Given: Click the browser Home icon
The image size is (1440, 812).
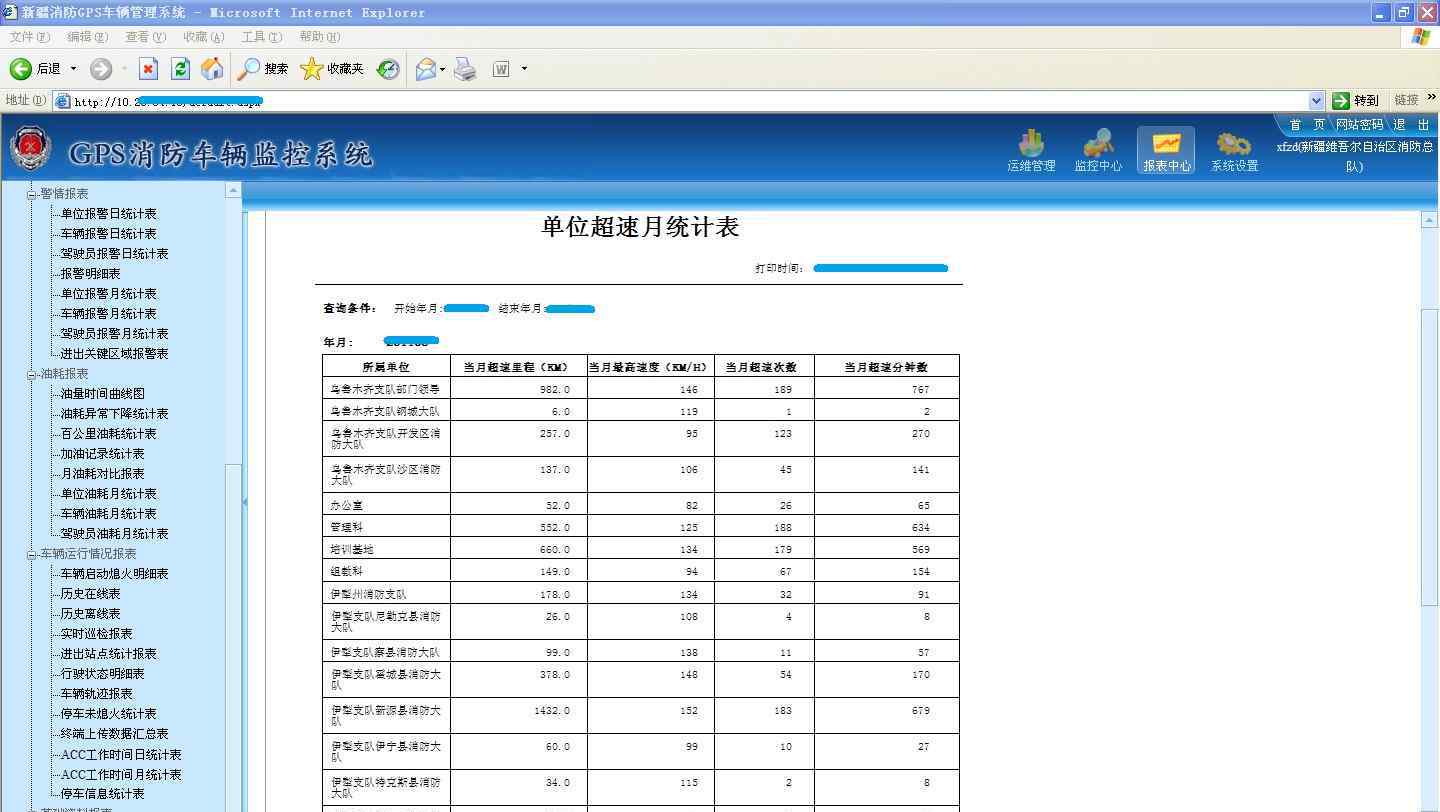Looking at the screenshot, I should point(212,69).
